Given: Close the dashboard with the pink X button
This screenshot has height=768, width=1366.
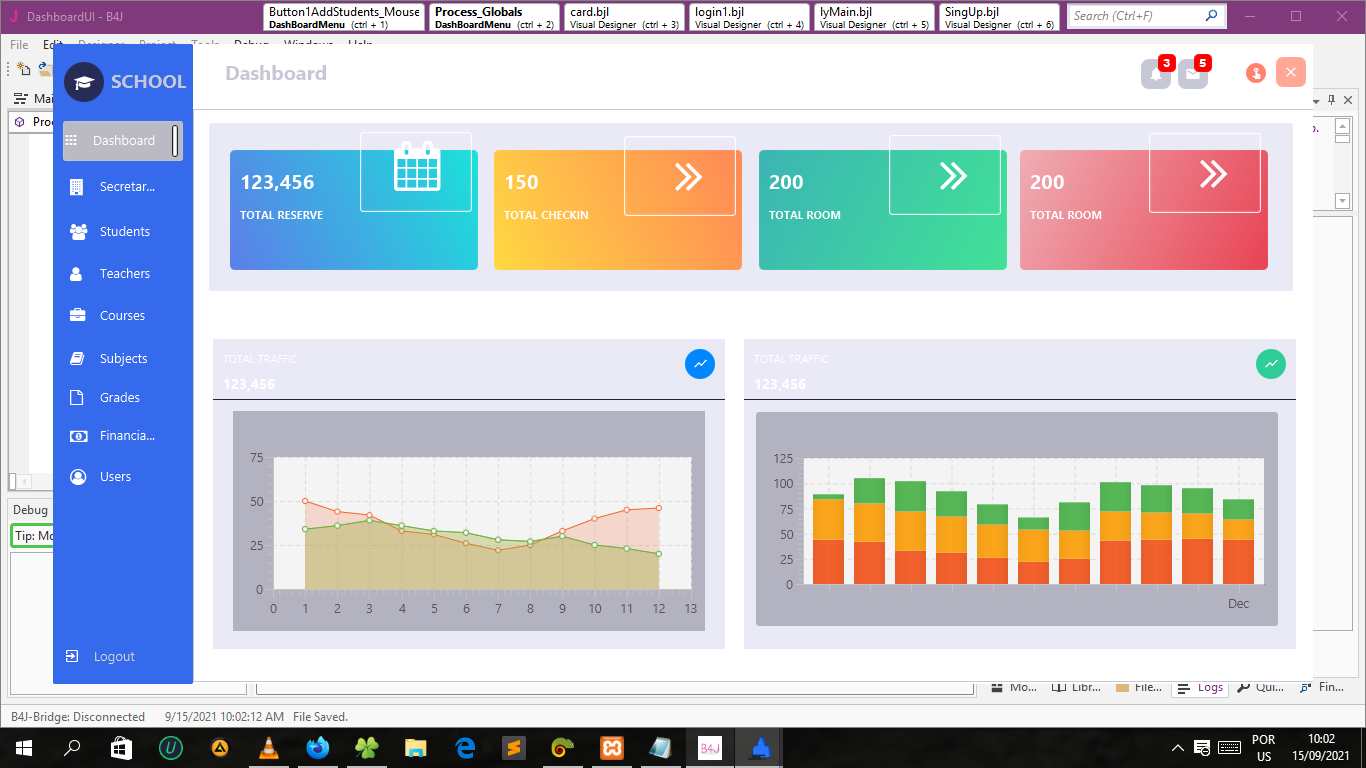Looking at the screenshot, I should click(x=1291, y=72).
